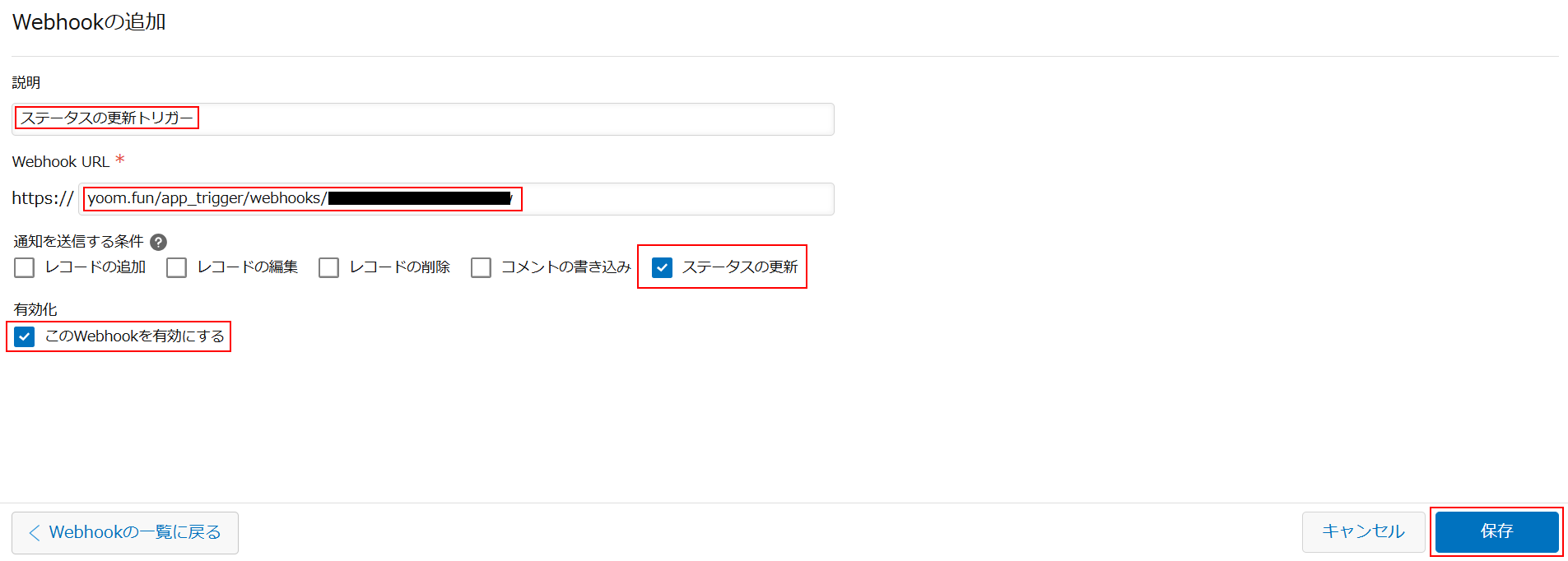1568x561 pixels.
Task: Click the 有効化 section label
Action: tap(35, 309)
